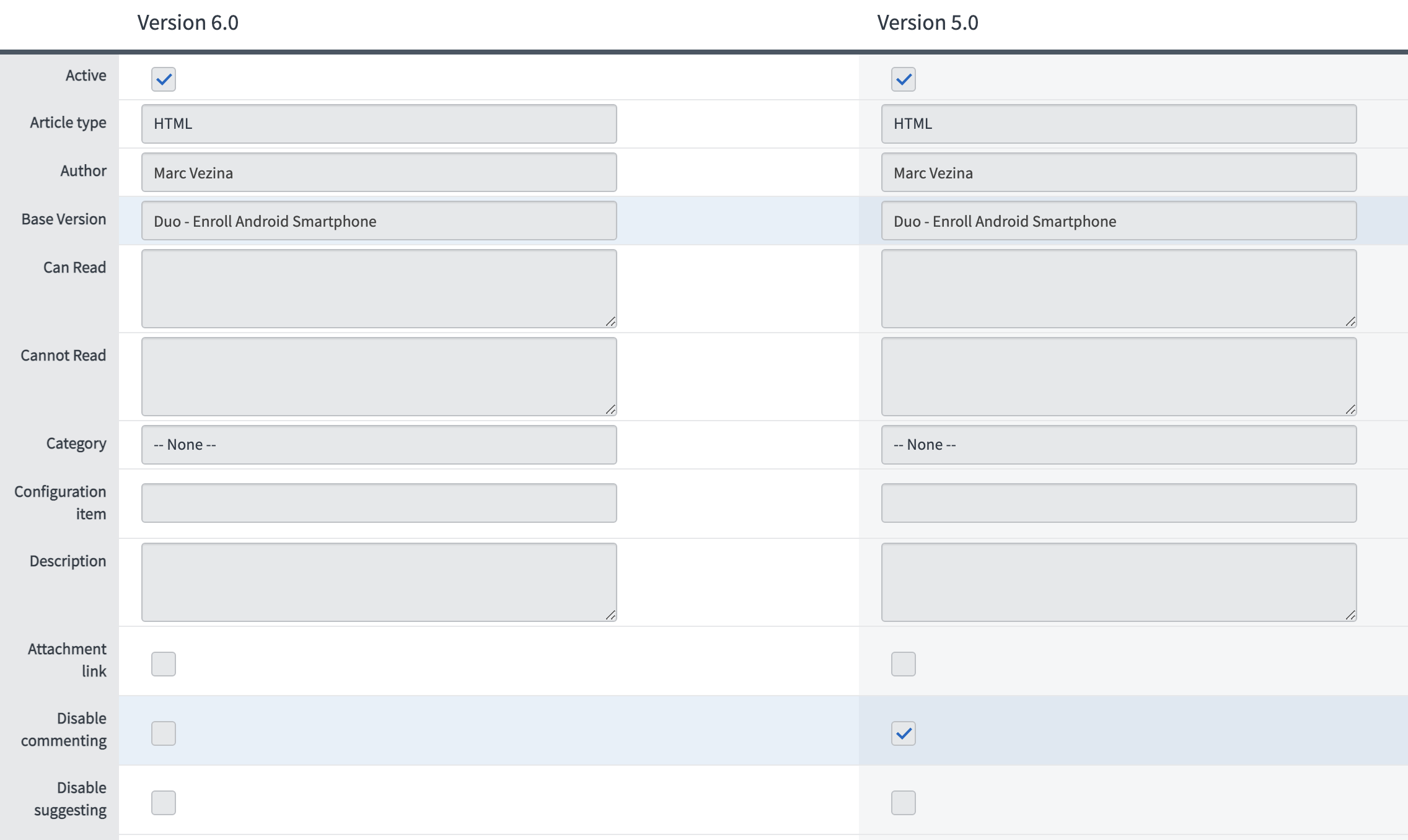1408x840 pixels.
Task: Select the Version 5.0 column header
Action: pyautogui.click(x=928, y=24)
